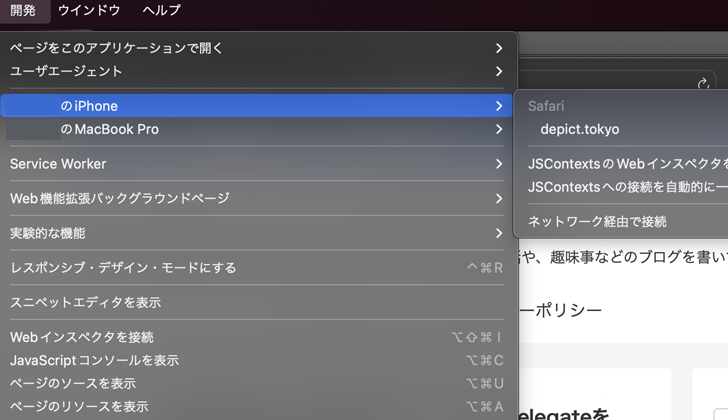
Task: Choose ページのリソースを表示
Action: [256, 407]
